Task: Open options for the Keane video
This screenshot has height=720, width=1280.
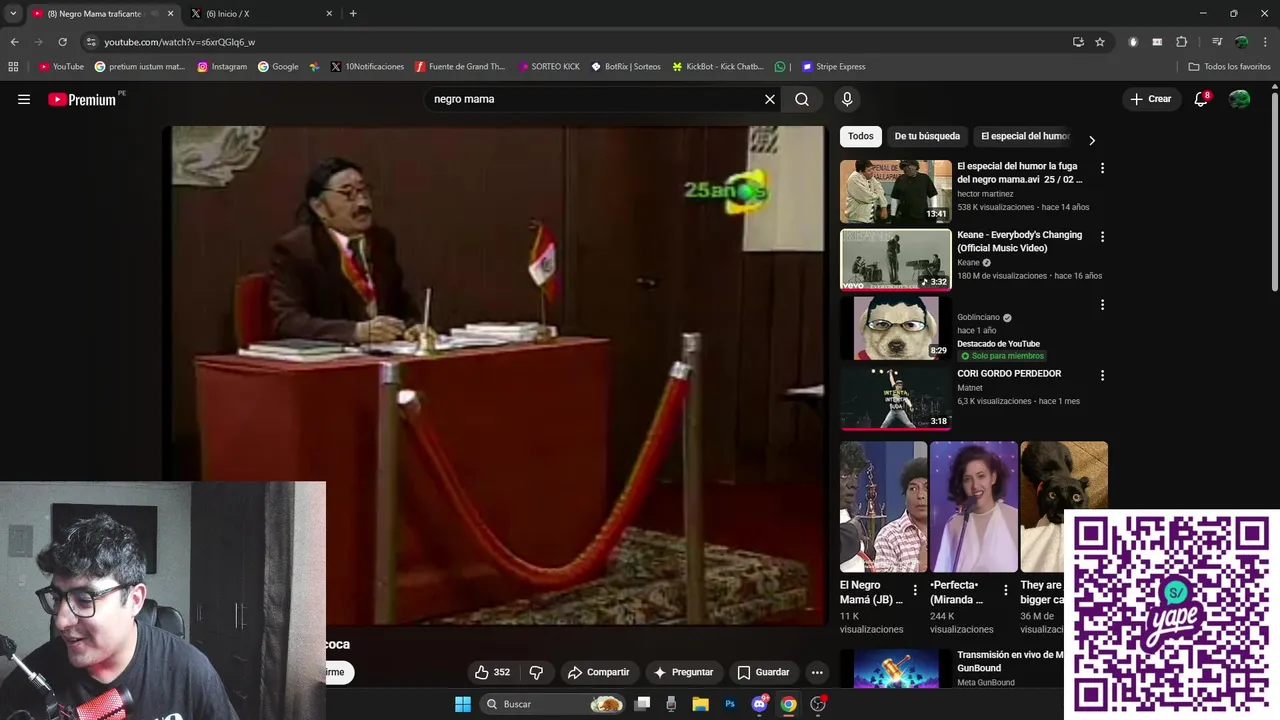Action: (x=1102, y=237)
